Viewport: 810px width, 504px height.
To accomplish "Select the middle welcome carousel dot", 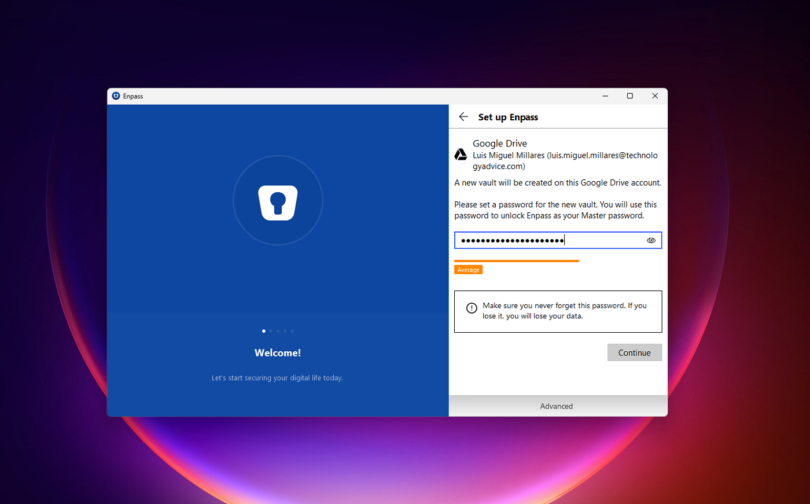I will click(x=278, y=330).
